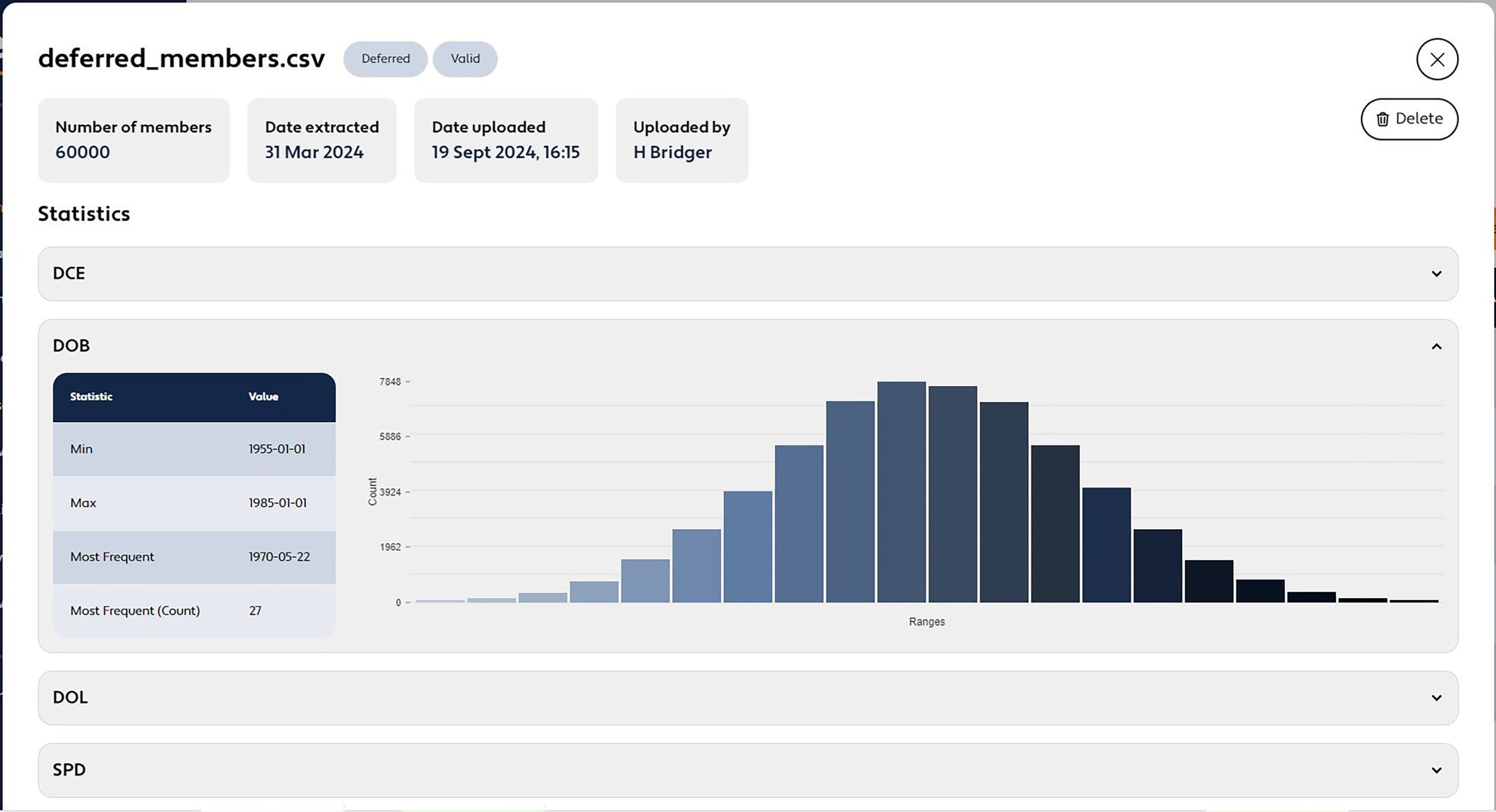The height and width of the screenshot is (812, 1496).
Task: Expand the DCE statistics section
Action: click(x=1436, y=273)
